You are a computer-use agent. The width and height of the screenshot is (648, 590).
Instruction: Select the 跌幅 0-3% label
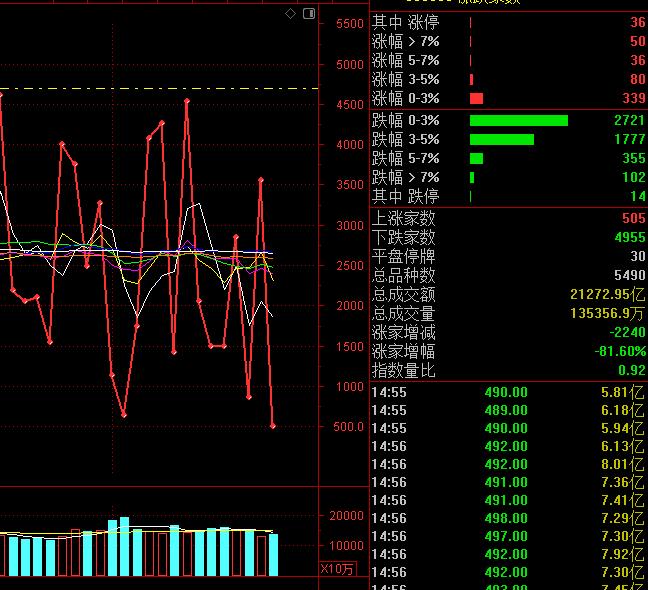click(x=405, y=120)
